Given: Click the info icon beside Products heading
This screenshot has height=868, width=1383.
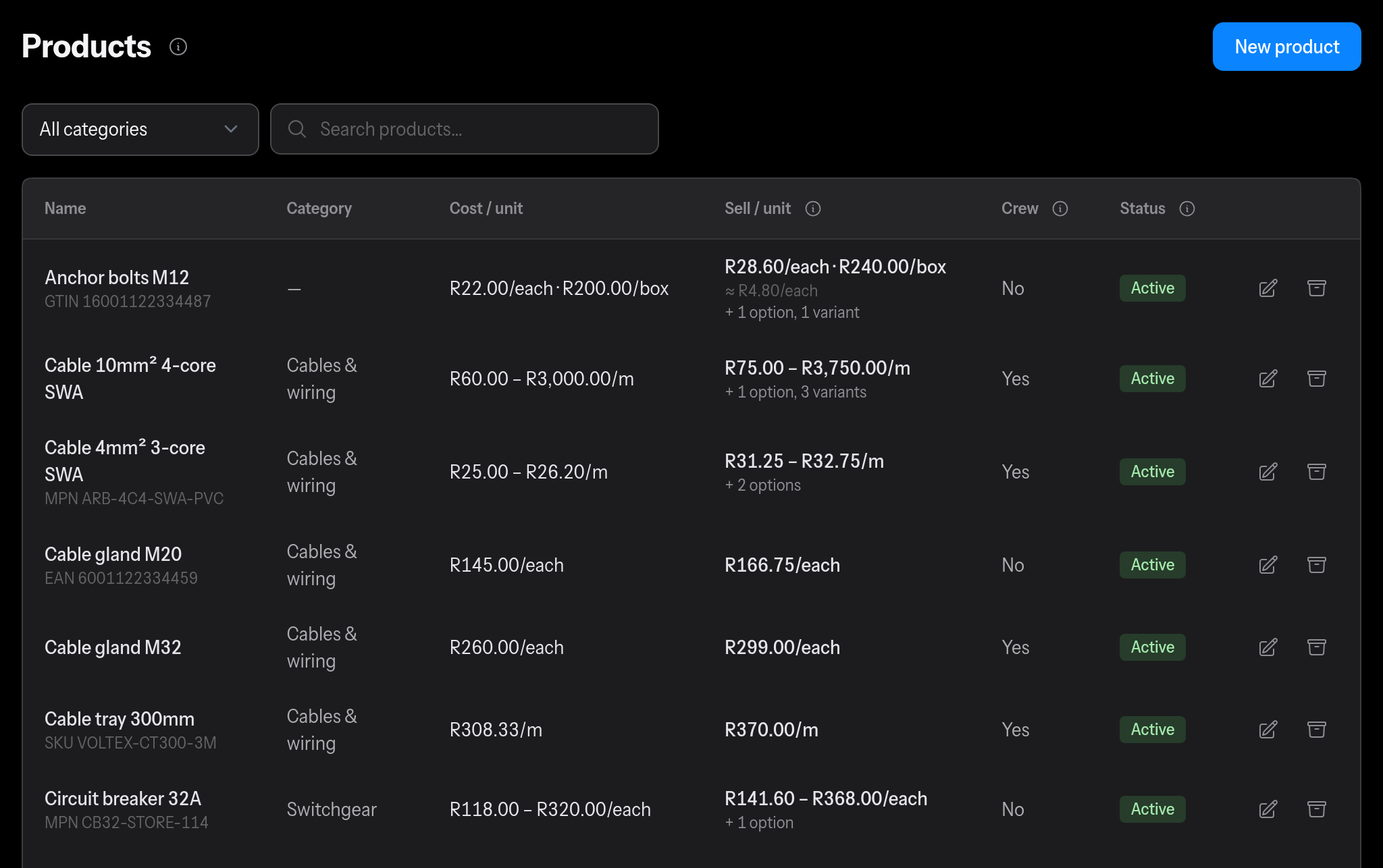Looking at the screenshot, I should (x=178, y=47).
